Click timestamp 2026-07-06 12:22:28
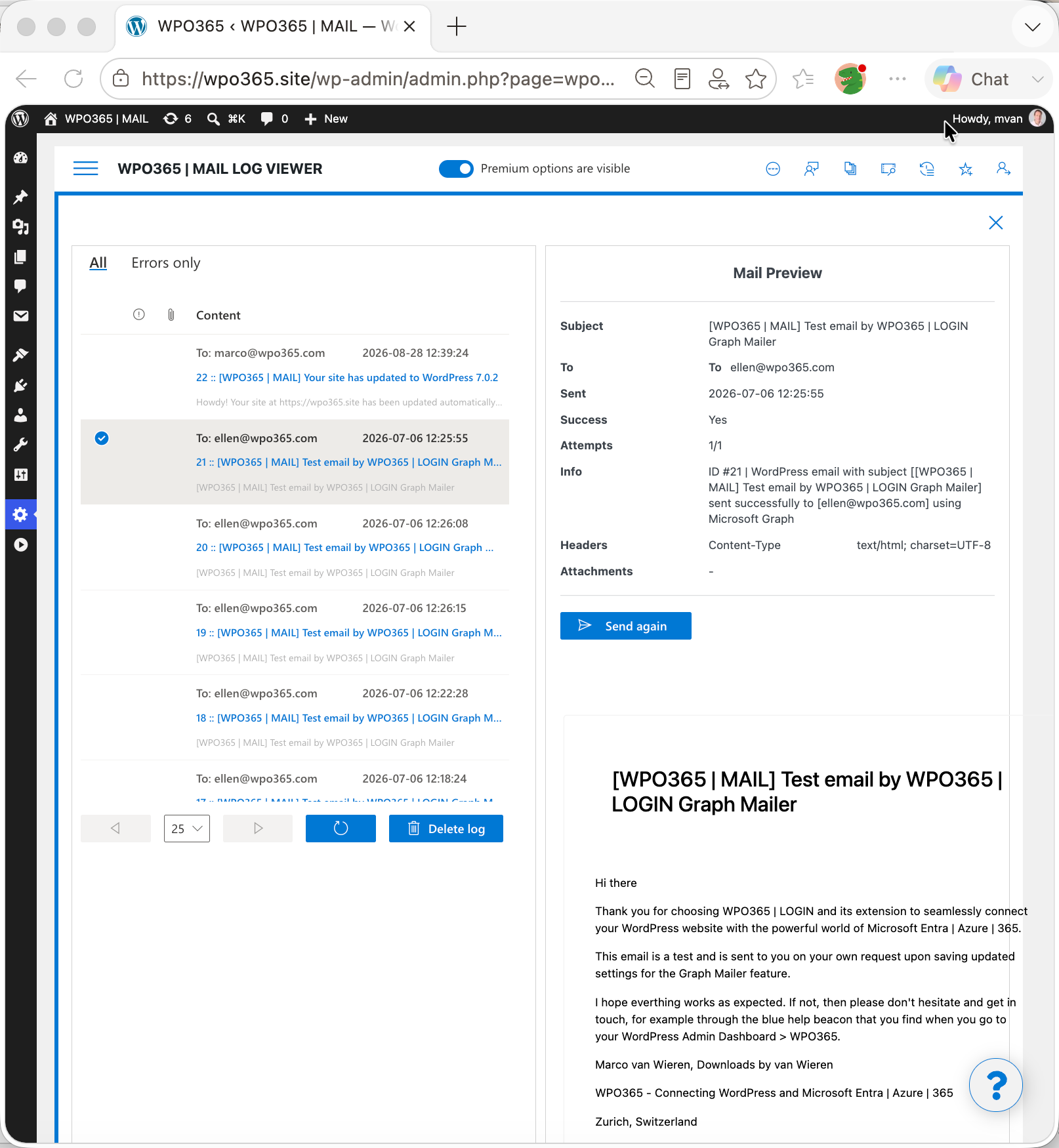 pos(415,693)
